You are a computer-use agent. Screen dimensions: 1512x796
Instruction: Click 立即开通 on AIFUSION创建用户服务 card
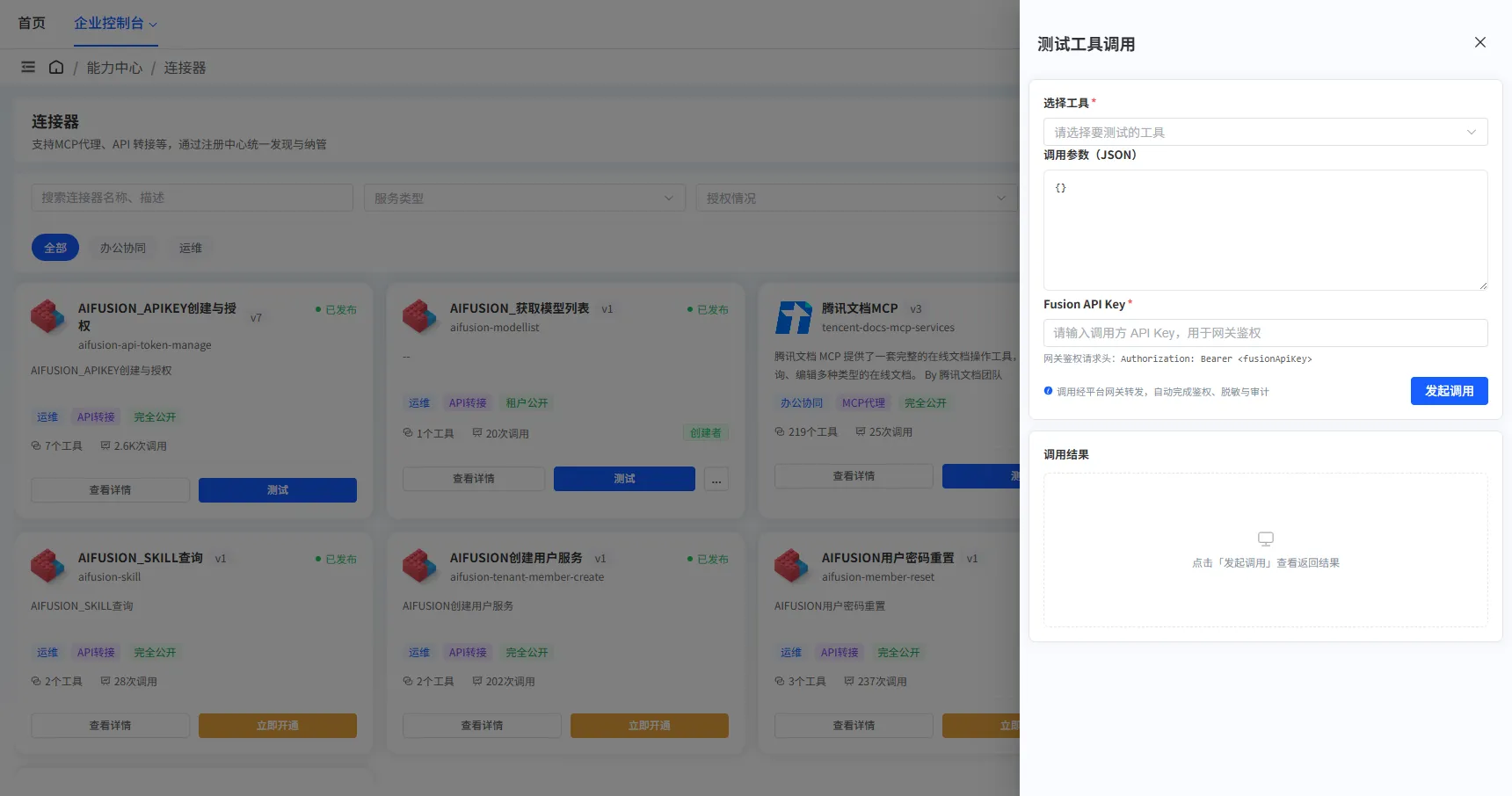(x=650, y=726)
